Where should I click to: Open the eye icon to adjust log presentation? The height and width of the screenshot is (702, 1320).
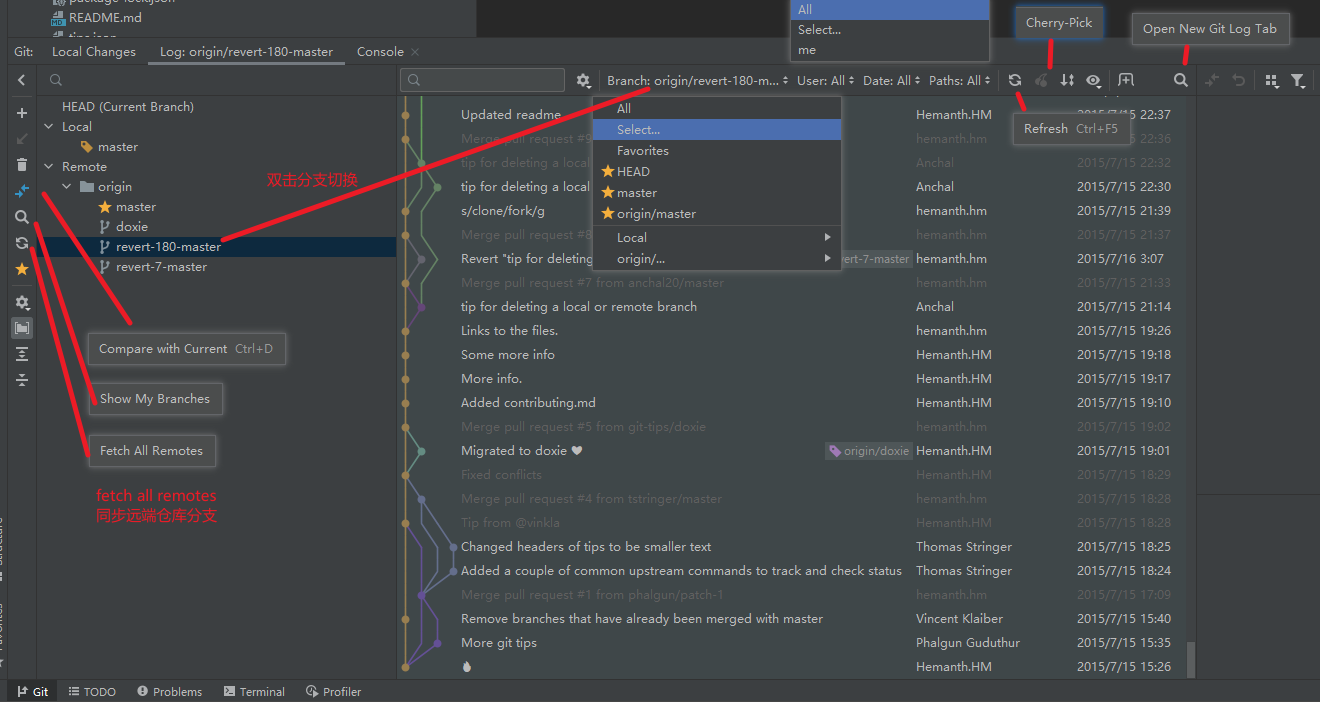coord(1093,80)
